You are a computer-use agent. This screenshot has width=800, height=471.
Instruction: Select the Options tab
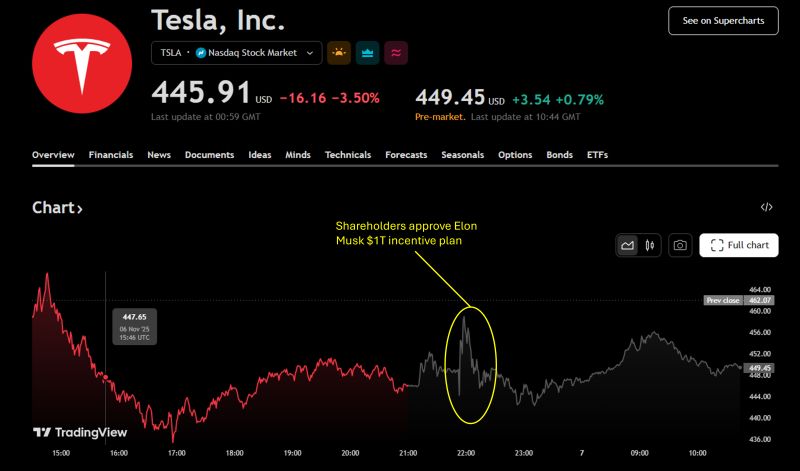click(515, 155)
